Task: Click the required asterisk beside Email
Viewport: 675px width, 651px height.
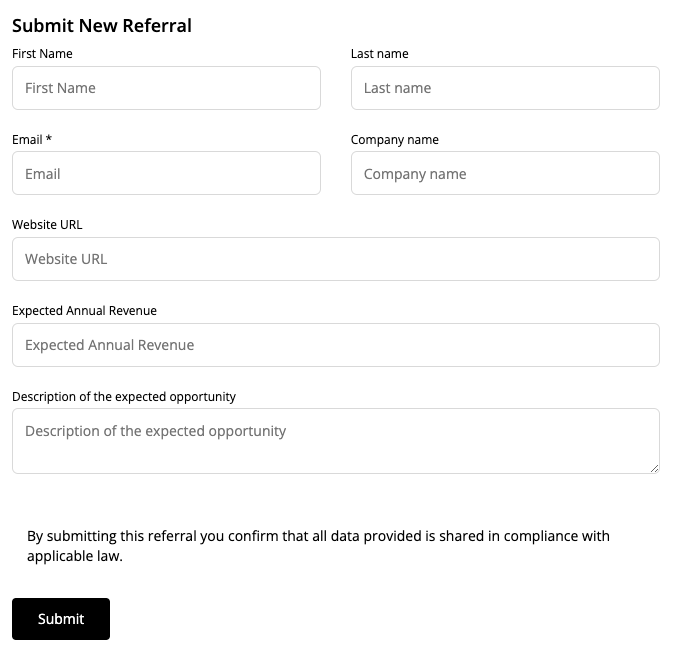Action: [x=49, y=140]
